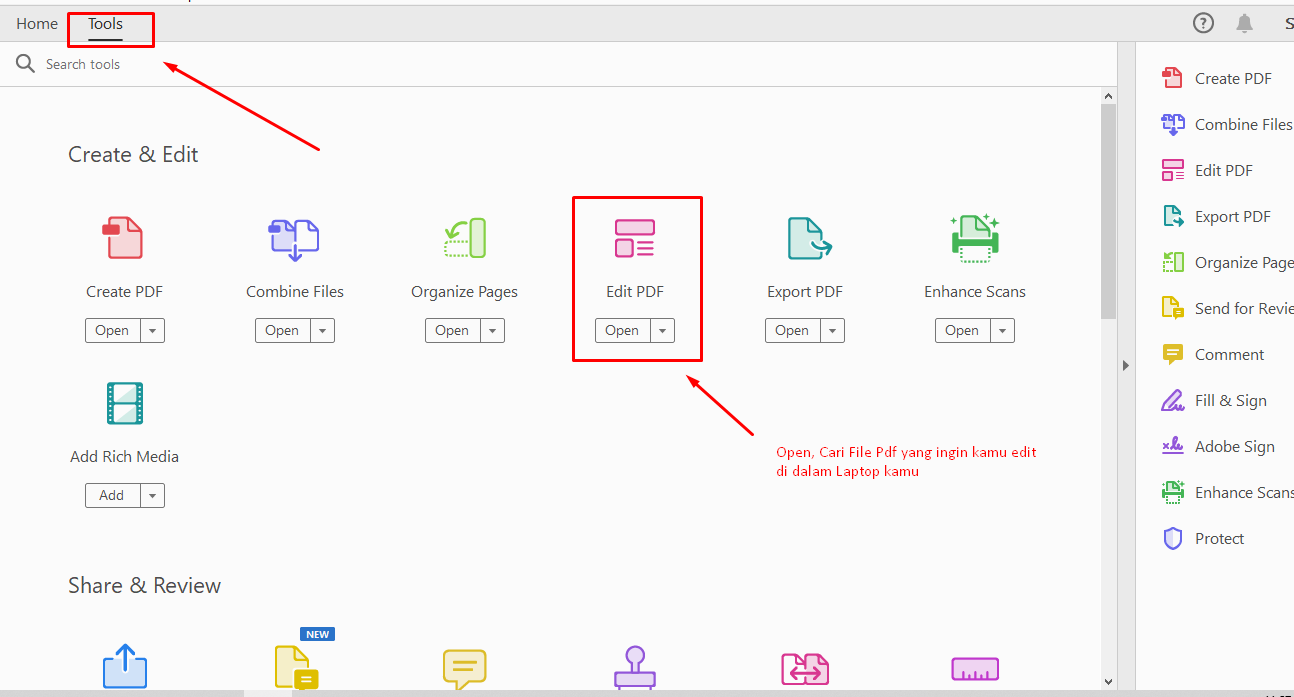Select the Compare Files tool
The image size is (1294, 697).
tap(805, 665)
